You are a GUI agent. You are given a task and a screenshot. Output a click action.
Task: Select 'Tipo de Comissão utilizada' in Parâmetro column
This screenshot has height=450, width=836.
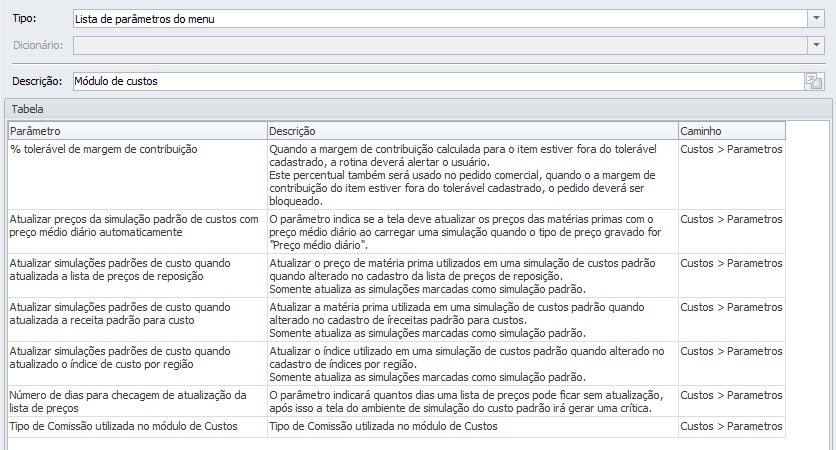tap(138, 427)
